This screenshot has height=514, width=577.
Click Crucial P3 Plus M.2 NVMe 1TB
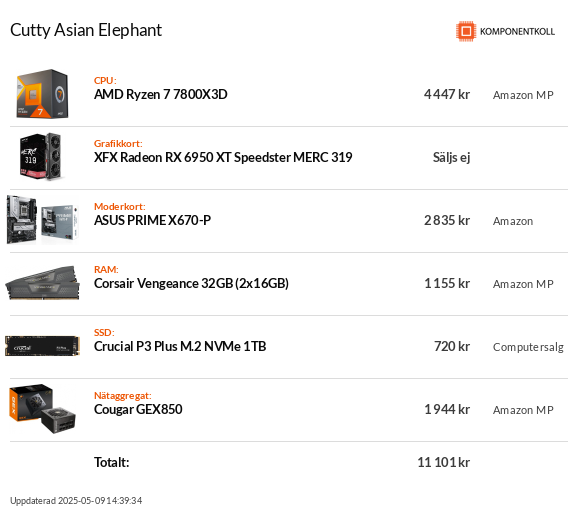point(180,346)
